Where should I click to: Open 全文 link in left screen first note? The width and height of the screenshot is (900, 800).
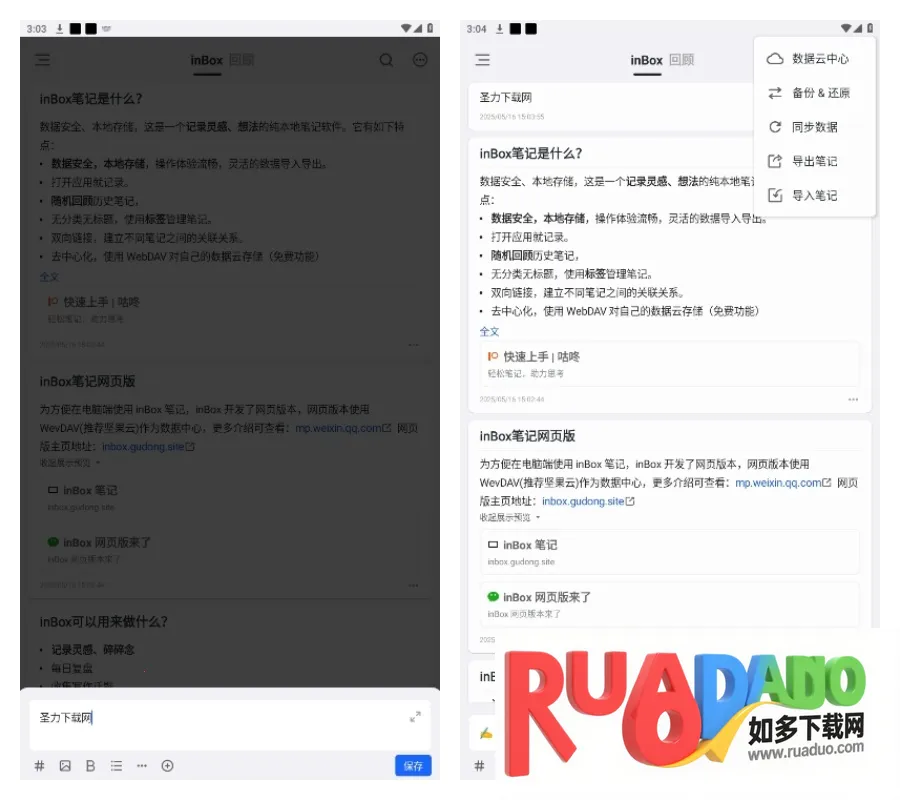click(49, 277)
